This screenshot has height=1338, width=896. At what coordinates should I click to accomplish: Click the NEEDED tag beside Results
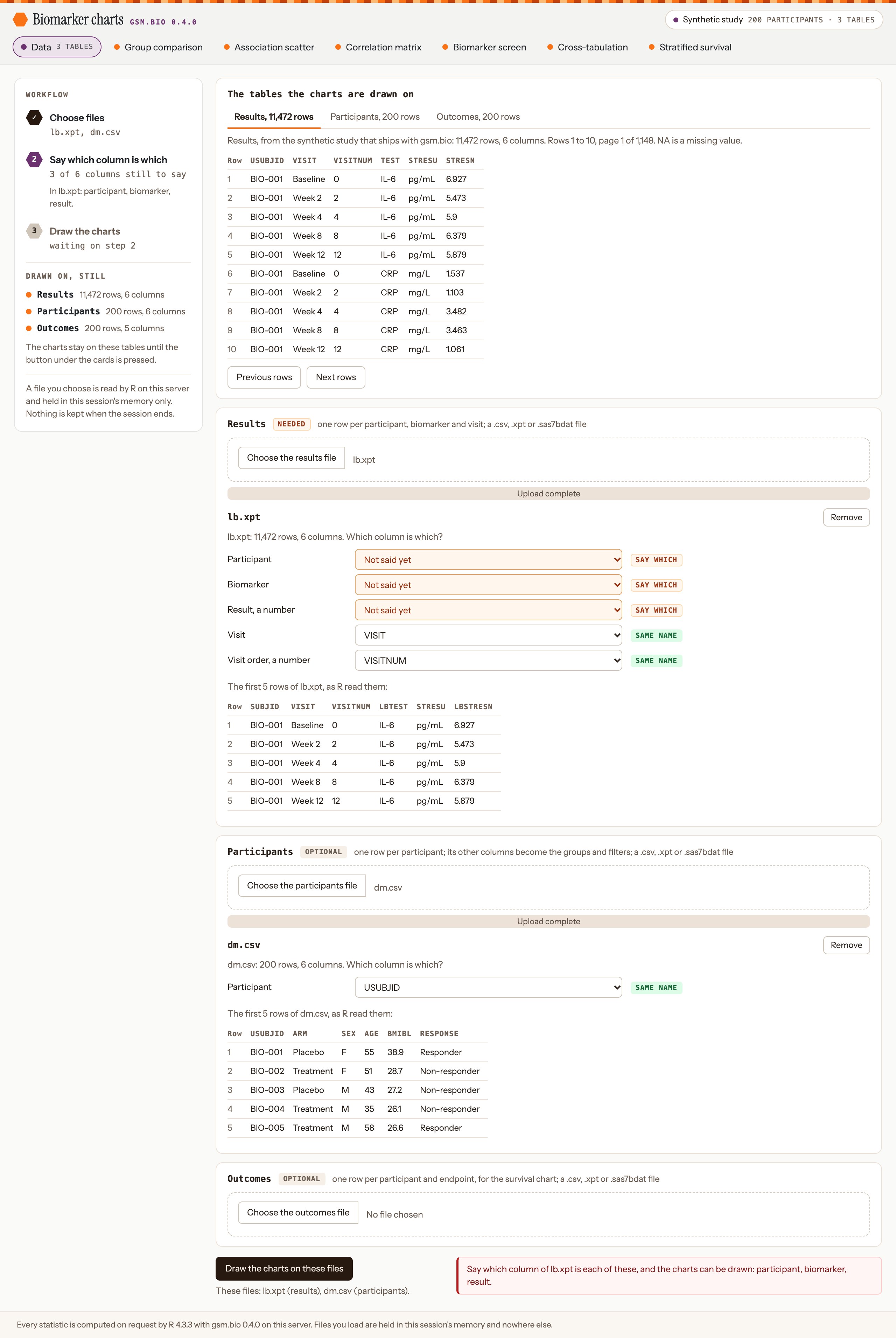pyautogui.click(x=292, y=424)
